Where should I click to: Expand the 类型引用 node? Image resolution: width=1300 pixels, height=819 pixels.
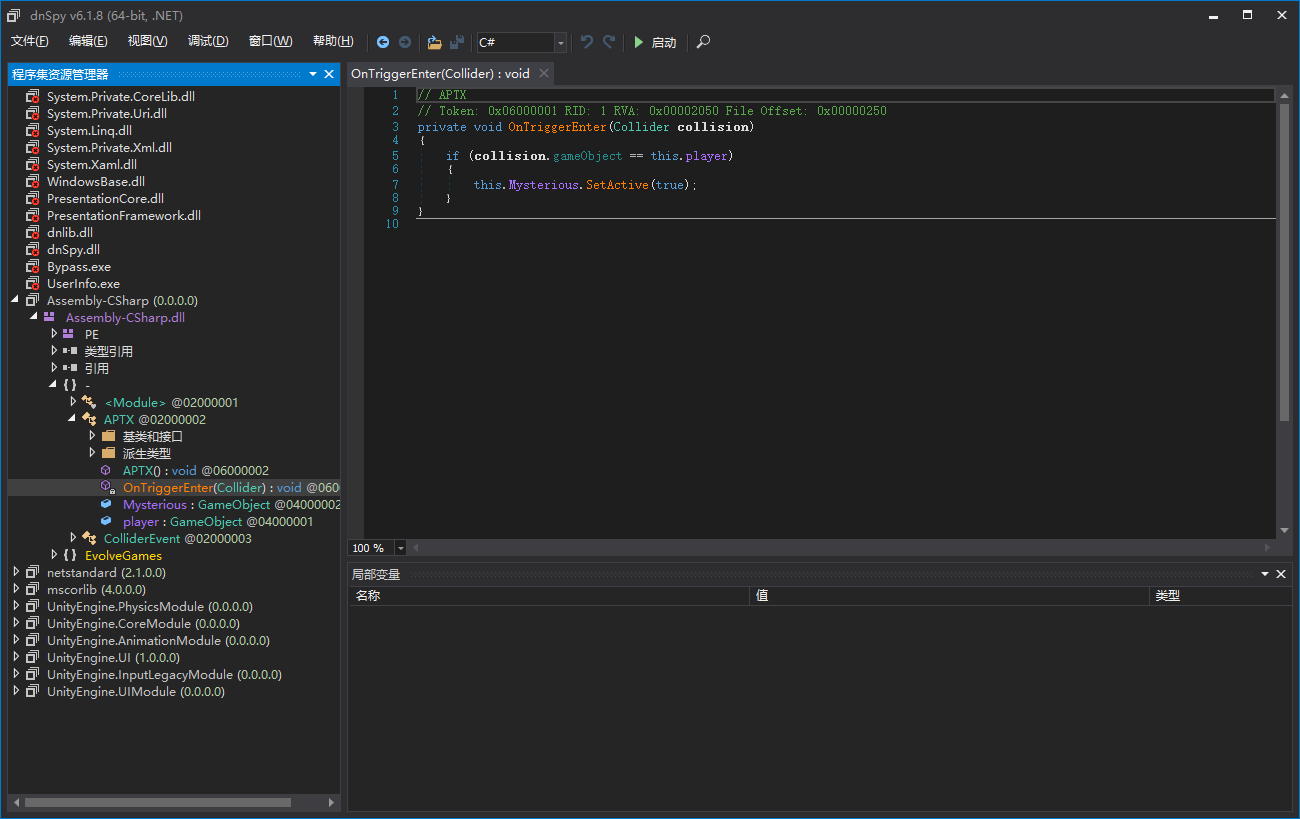coord(54,351)
